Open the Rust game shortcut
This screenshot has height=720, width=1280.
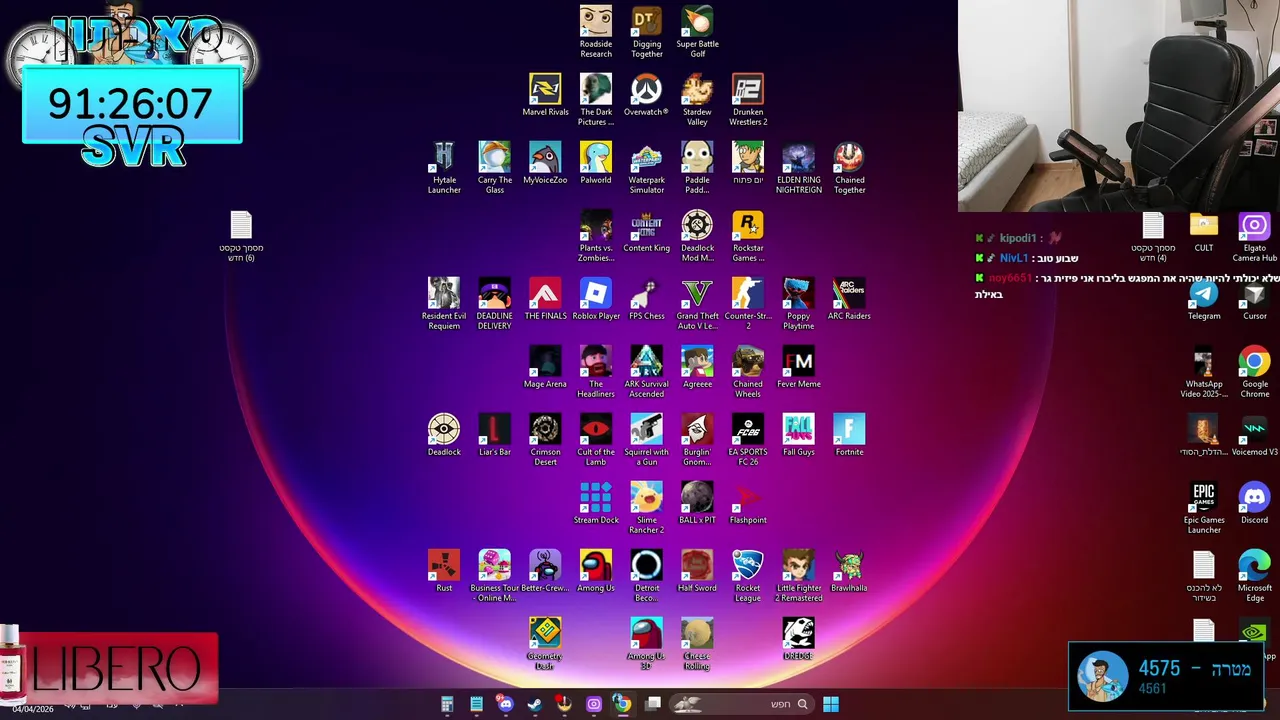(444, 571)
